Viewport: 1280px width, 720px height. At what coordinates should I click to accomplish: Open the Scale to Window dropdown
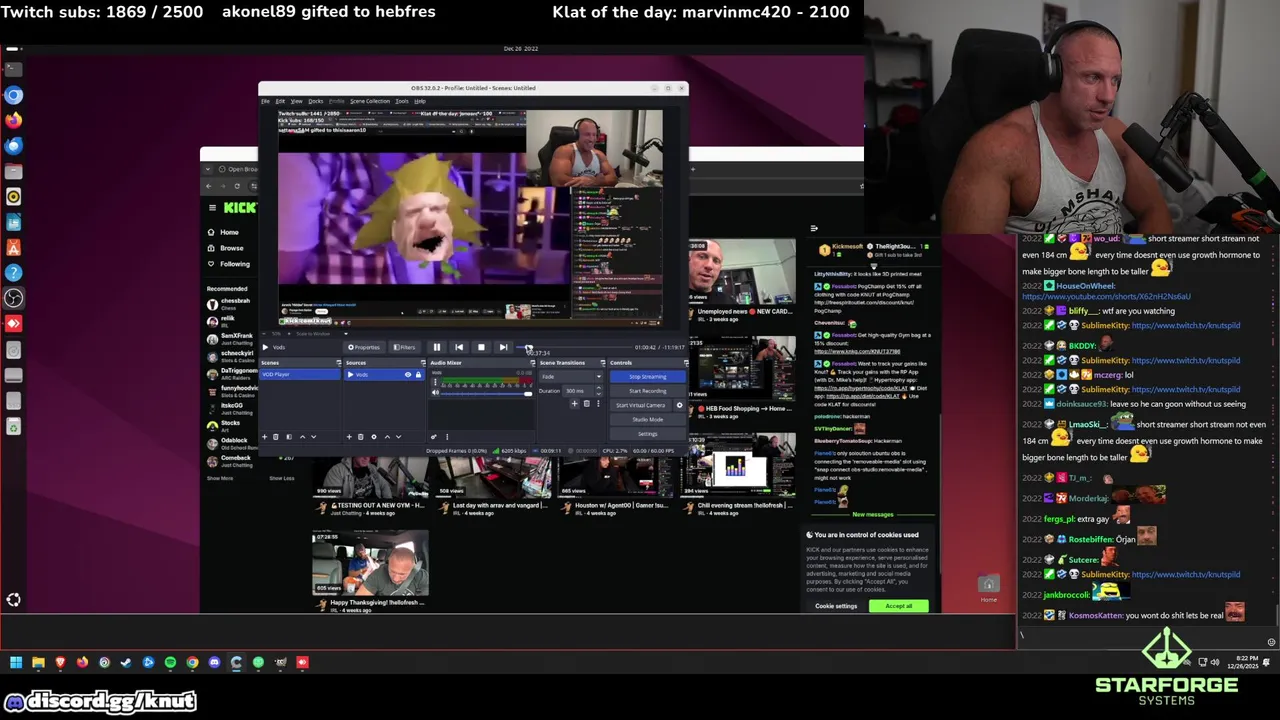(x=322, y=334)
